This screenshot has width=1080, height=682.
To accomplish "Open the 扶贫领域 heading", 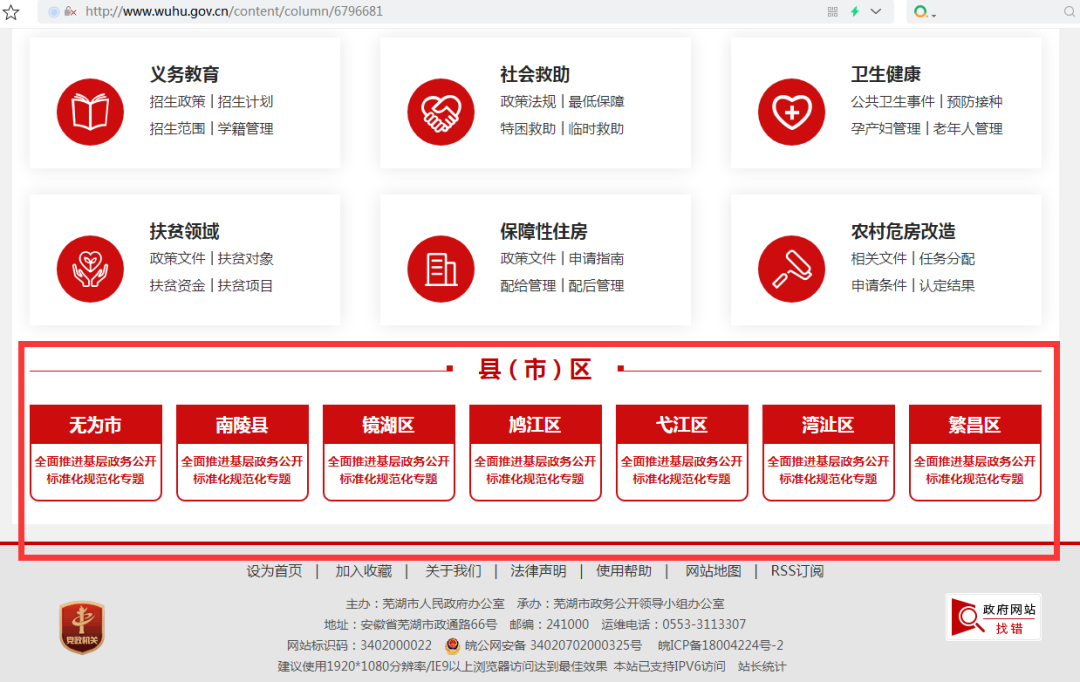I will (184, 231).
